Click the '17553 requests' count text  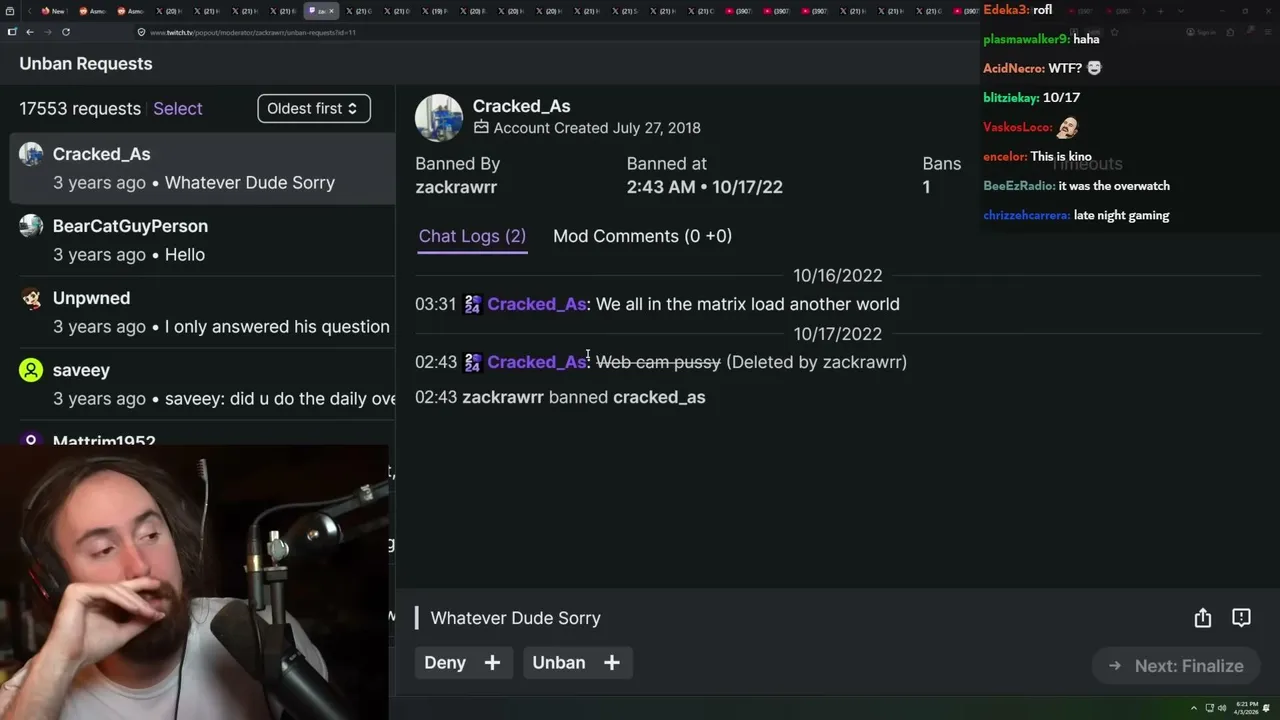(80, 108)
